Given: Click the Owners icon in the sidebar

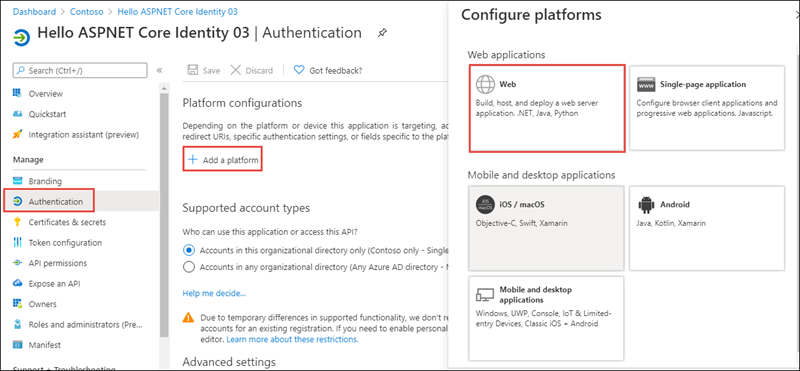Looking at the screenshot, I should (18, 304).
